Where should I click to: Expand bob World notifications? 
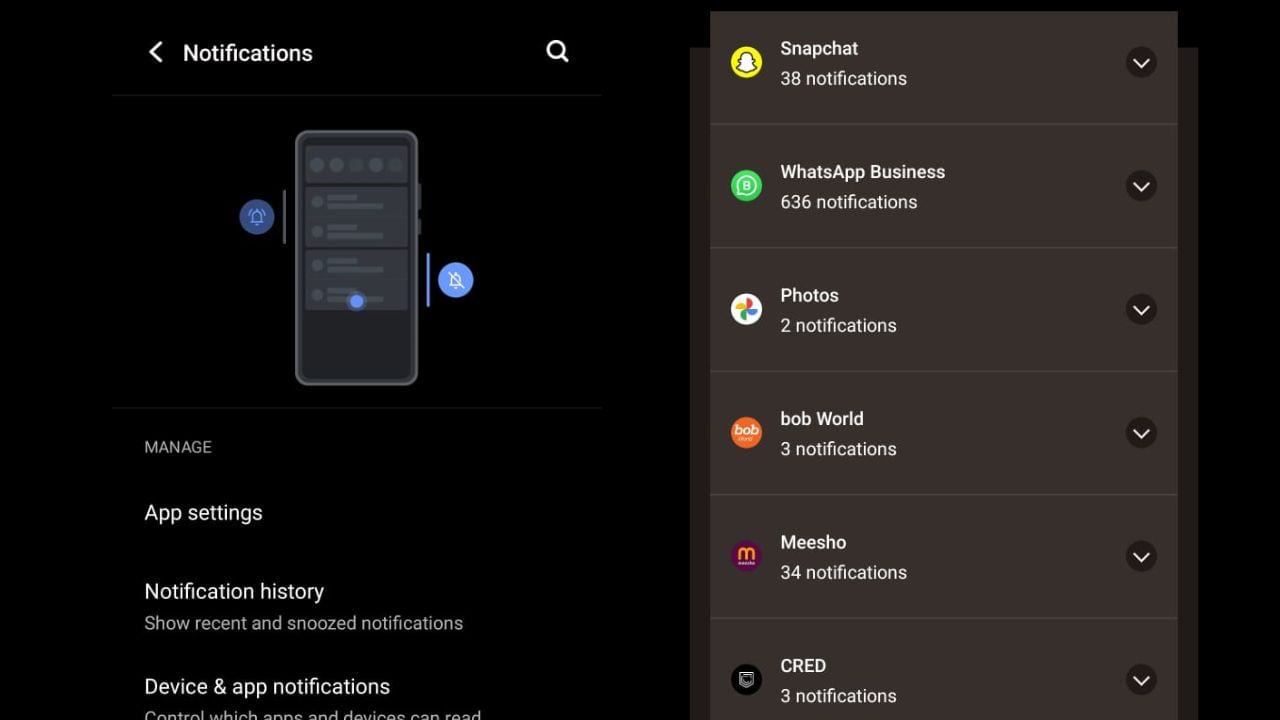1141,433
